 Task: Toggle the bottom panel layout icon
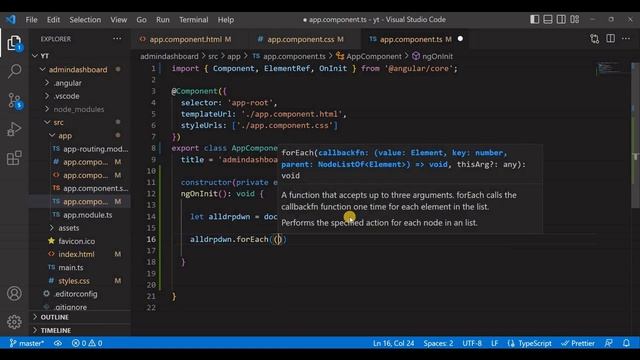point(548,19)
